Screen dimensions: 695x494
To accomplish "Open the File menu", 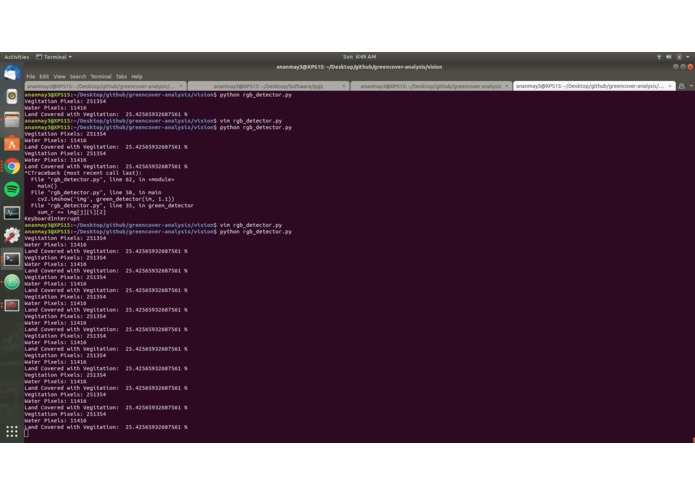I will [x=31, y=77].
